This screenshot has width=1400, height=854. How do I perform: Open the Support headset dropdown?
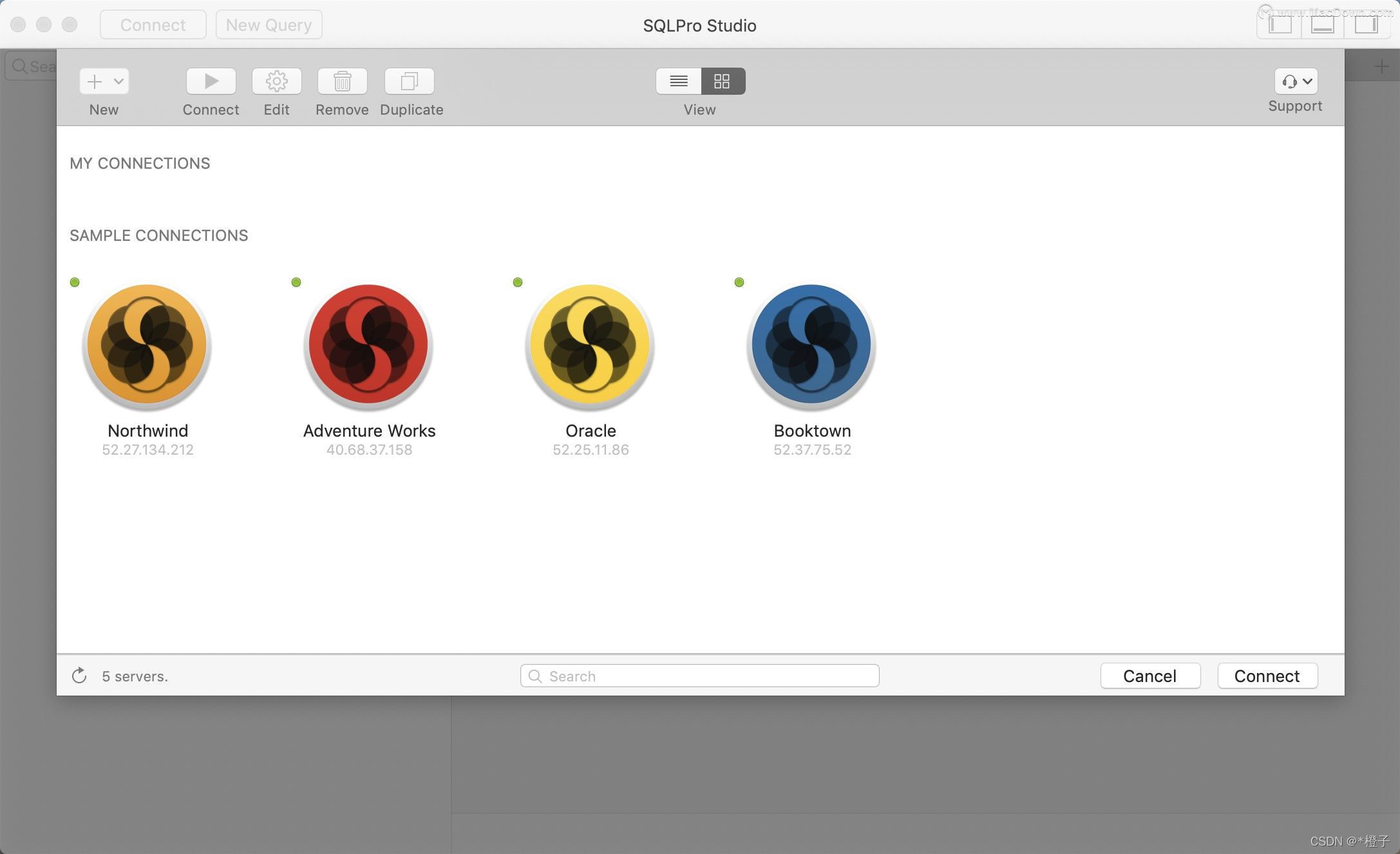click(1296, 81)
